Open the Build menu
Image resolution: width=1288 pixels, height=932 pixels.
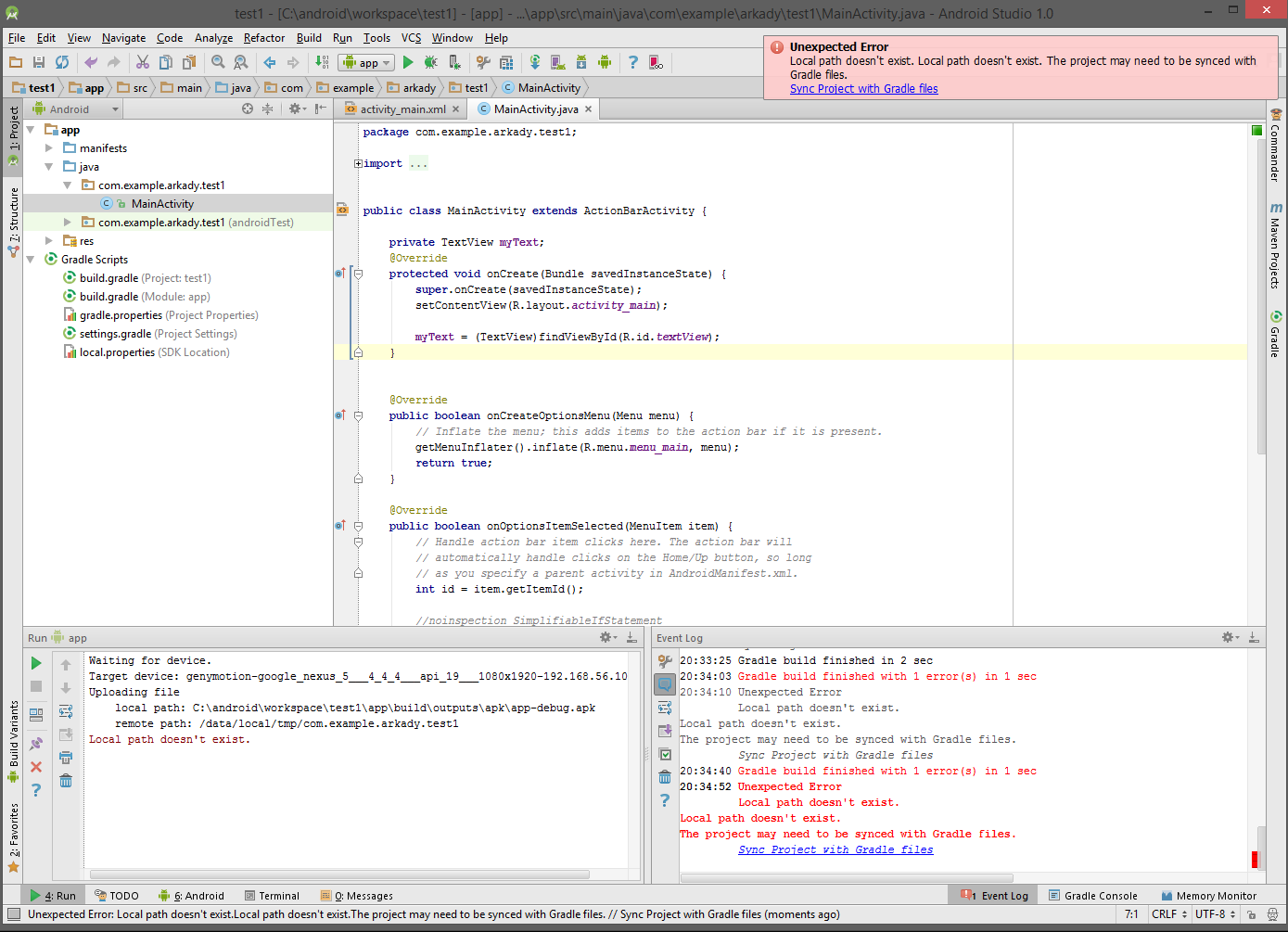coord(309,38)
